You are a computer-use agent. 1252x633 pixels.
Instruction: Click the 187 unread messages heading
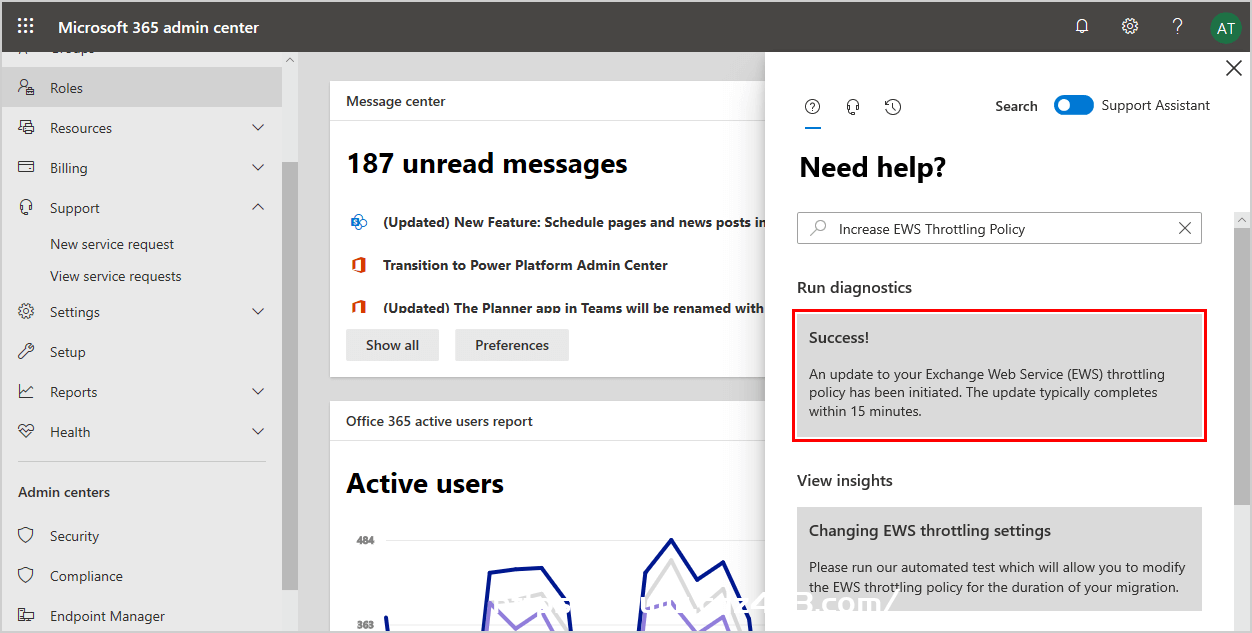click(487, 164)
